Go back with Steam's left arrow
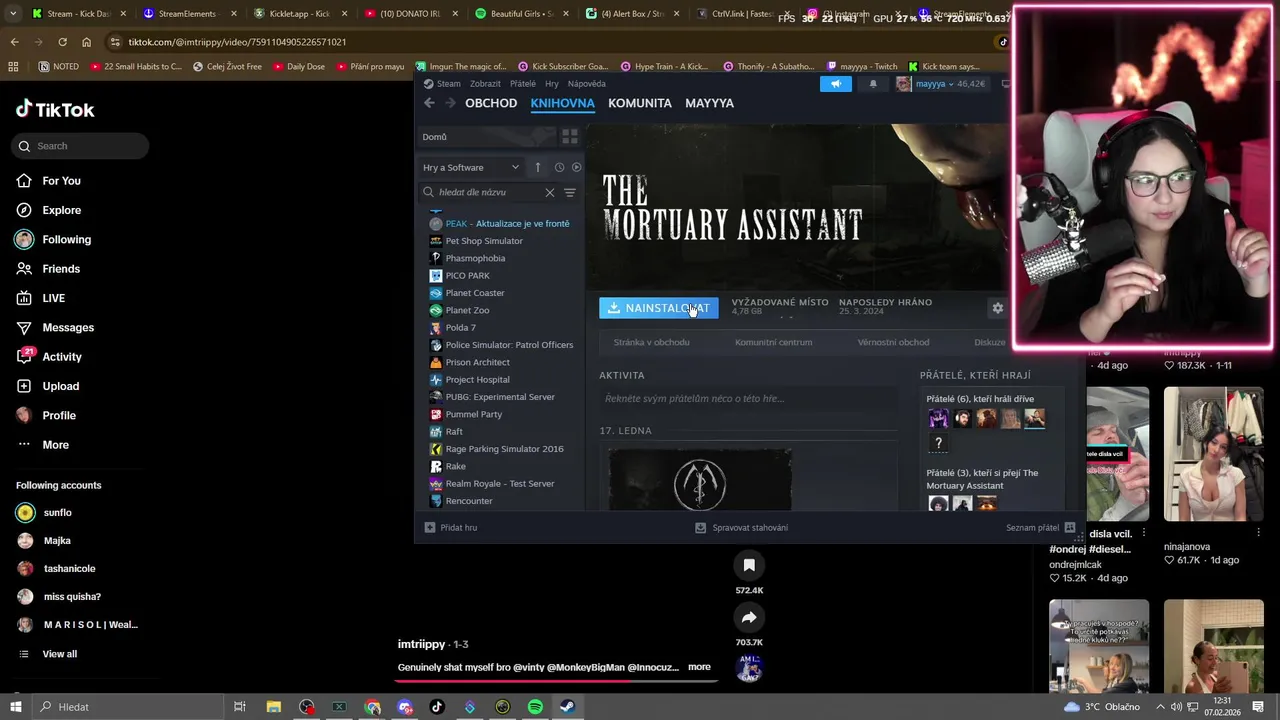The image size is (1280, 720). coord(429,103)
